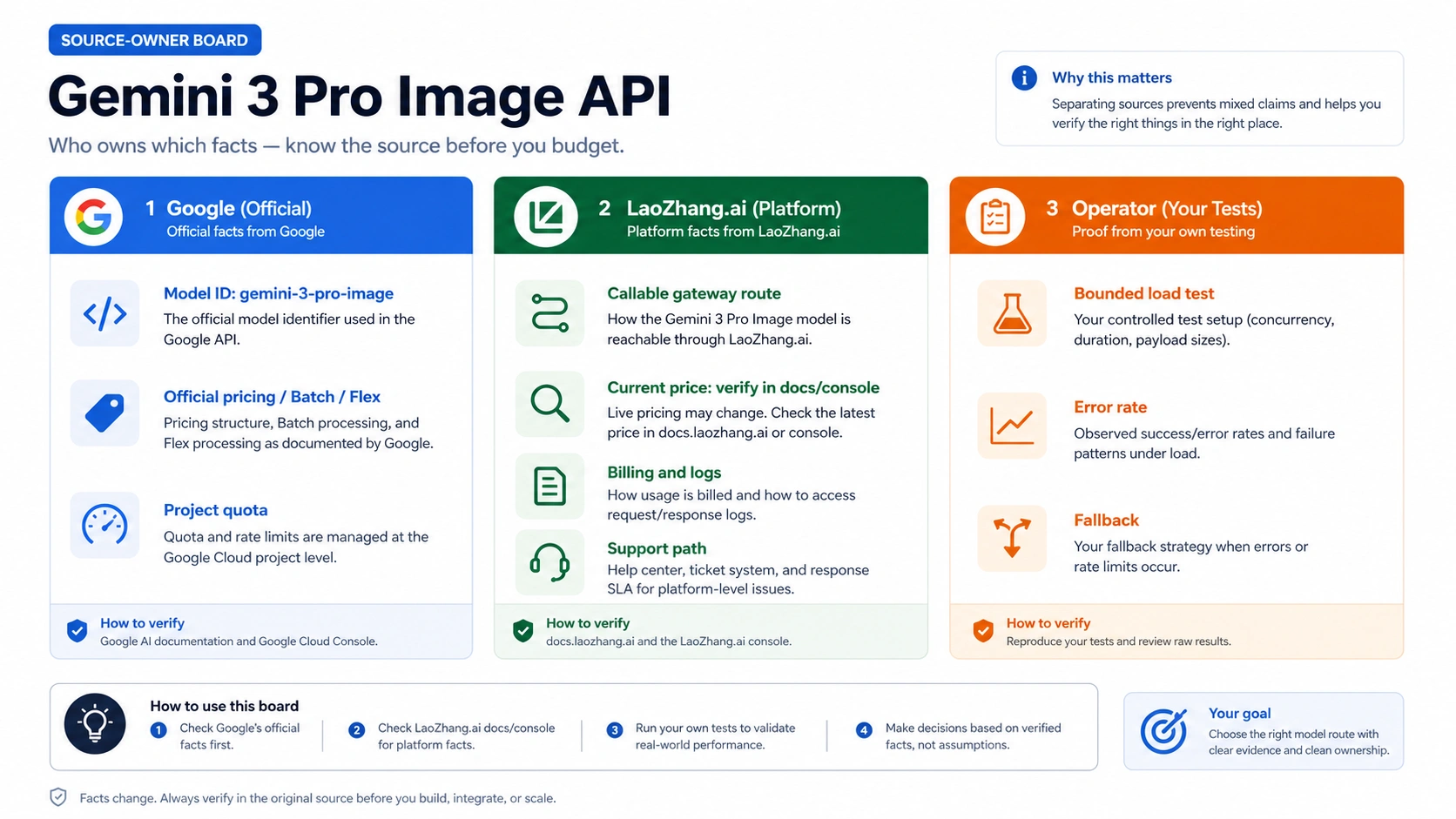
Task: Click the LaoZhang.ai logo icon
Action: point(546,217)
